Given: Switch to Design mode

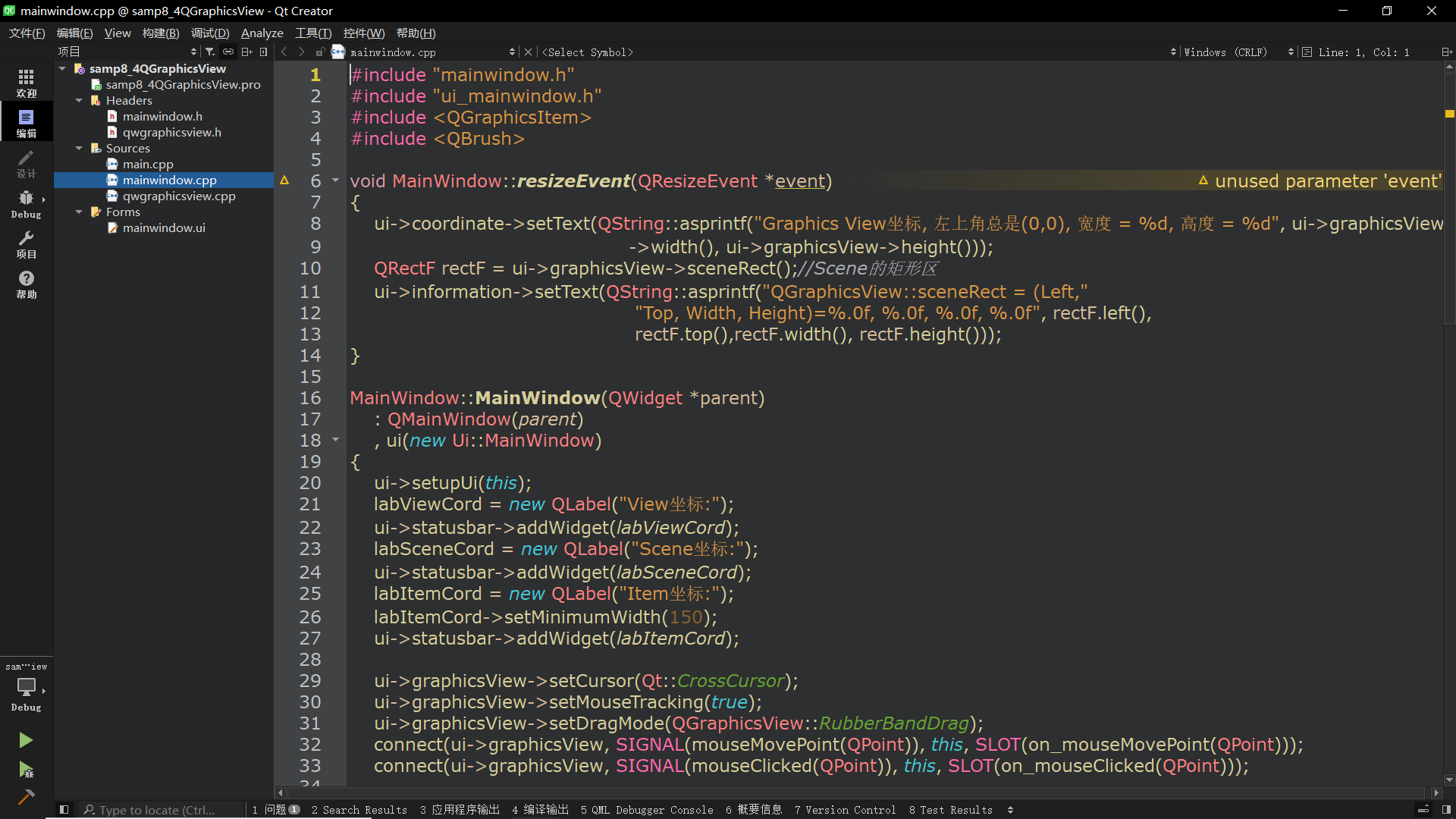Looking at the screenshot, I should [26, 163].
